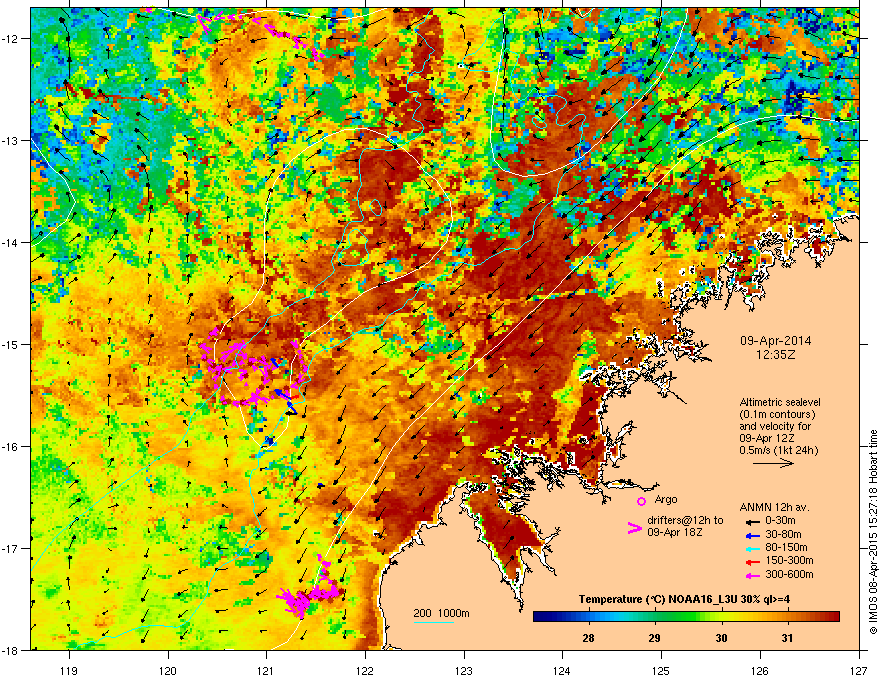Image resolution: width=880 pixels, height=680 pixels.
Task: Click the latitude axis label -15
Action: [11, 344]
